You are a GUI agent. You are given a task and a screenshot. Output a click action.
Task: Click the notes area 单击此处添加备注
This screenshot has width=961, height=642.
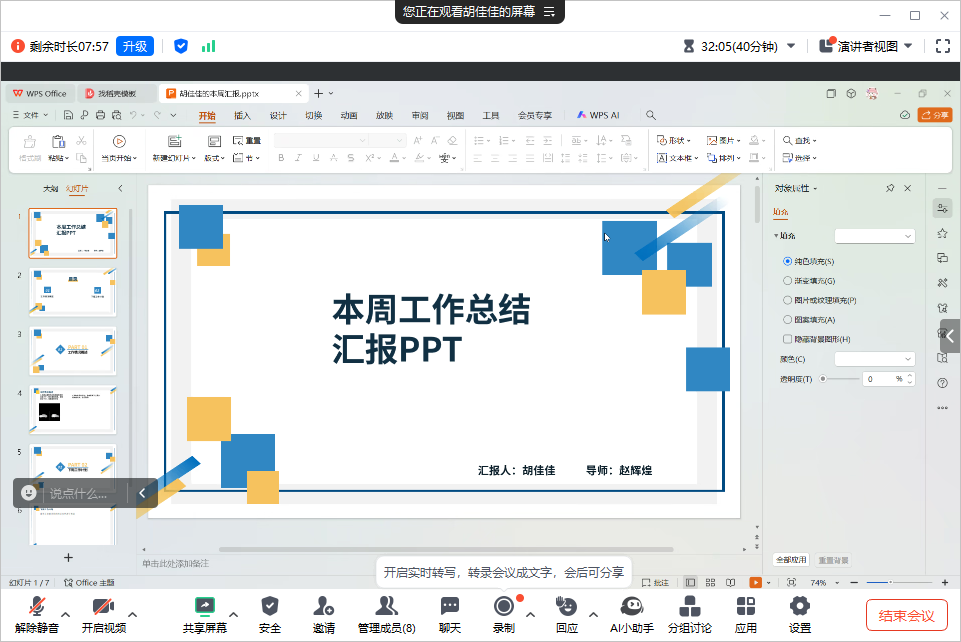point(176,564)
